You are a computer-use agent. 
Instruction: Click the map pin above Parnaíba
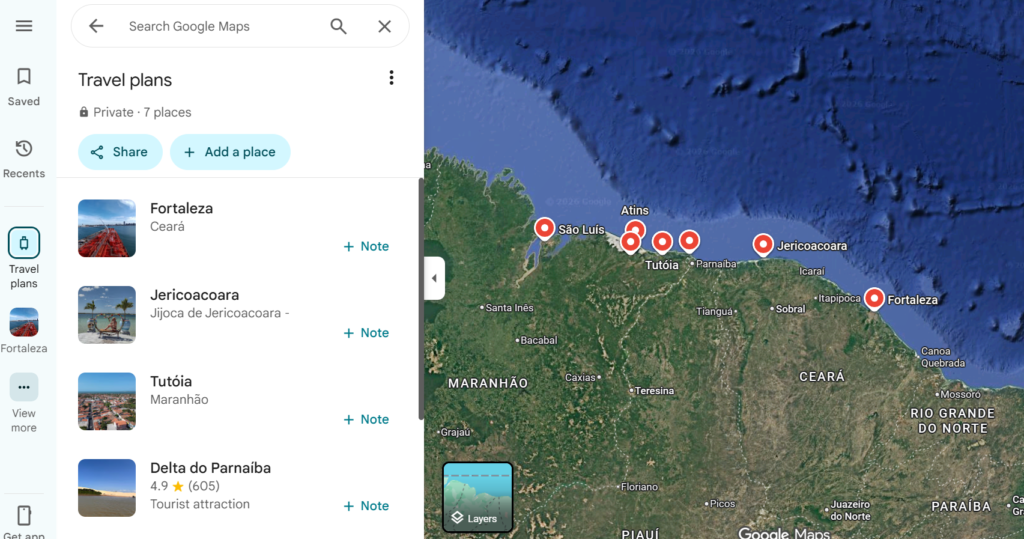[x=689, y=241]
